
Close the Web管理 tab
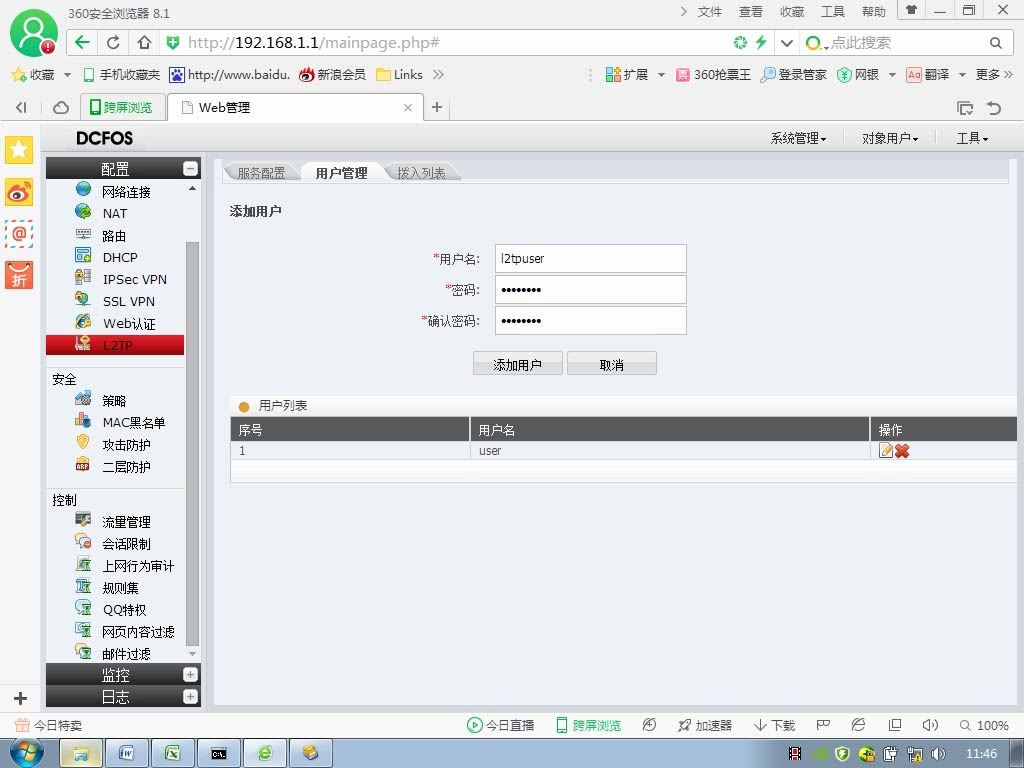(408, 108)
